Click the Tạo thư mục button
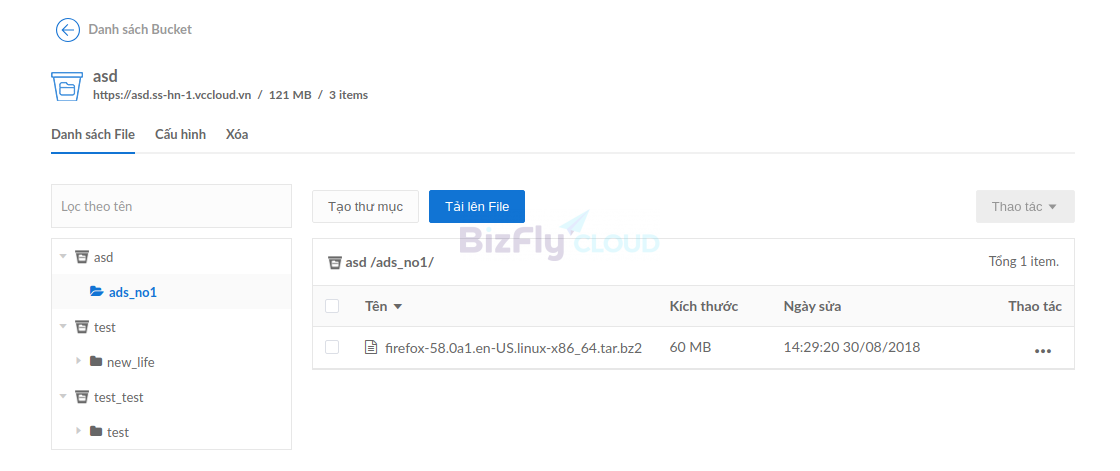Image resolution: width=1120 pixels, height=471 pixels. [365, 207]
